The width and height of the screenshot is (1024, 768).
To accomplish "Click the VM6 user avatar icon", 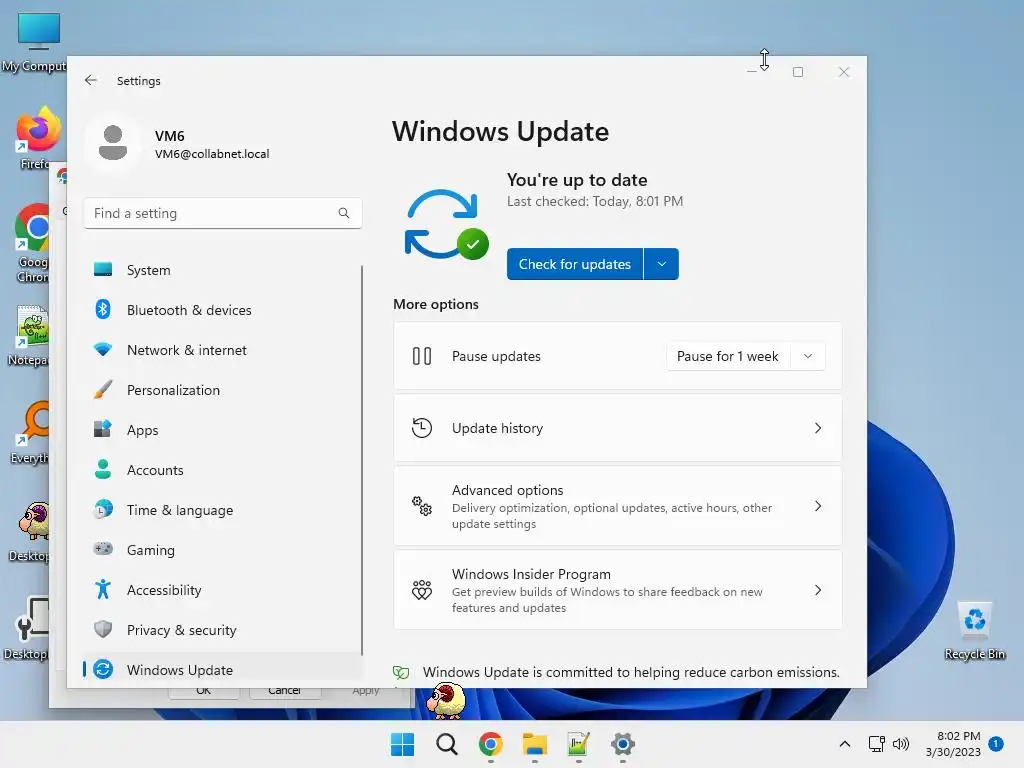I will click(x=113, y=143).
